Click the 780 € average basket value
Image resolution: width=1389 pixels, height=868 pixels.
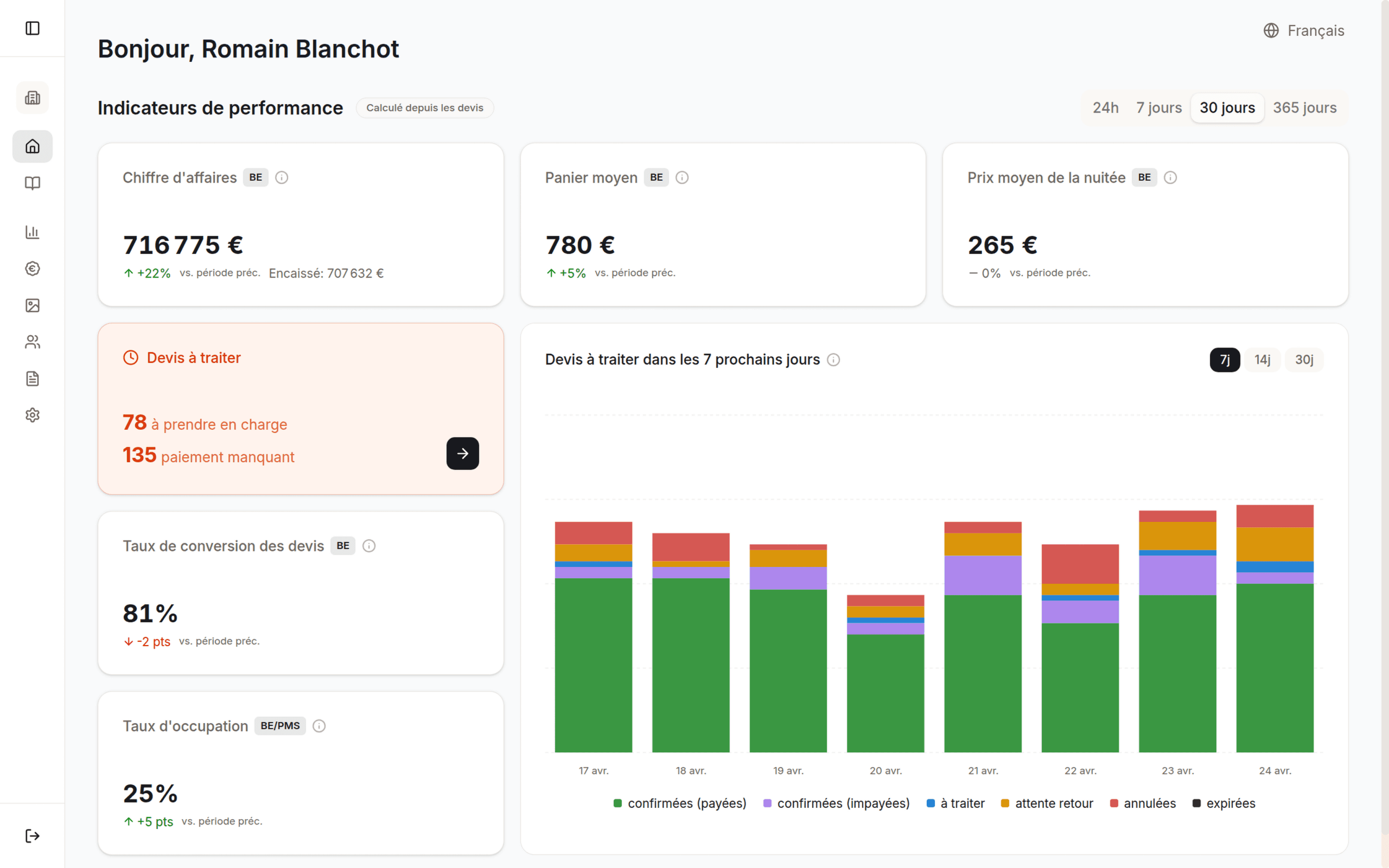(579, 245)
